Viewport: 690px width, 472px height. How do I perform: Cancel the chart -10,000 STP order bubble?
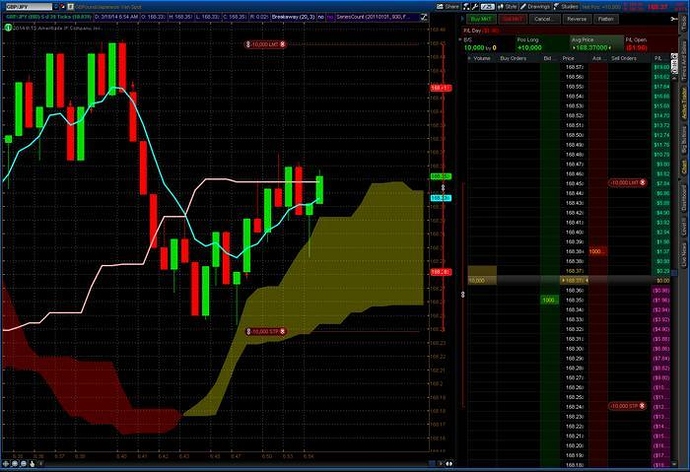pyautogui.click(x=283, y=331)
